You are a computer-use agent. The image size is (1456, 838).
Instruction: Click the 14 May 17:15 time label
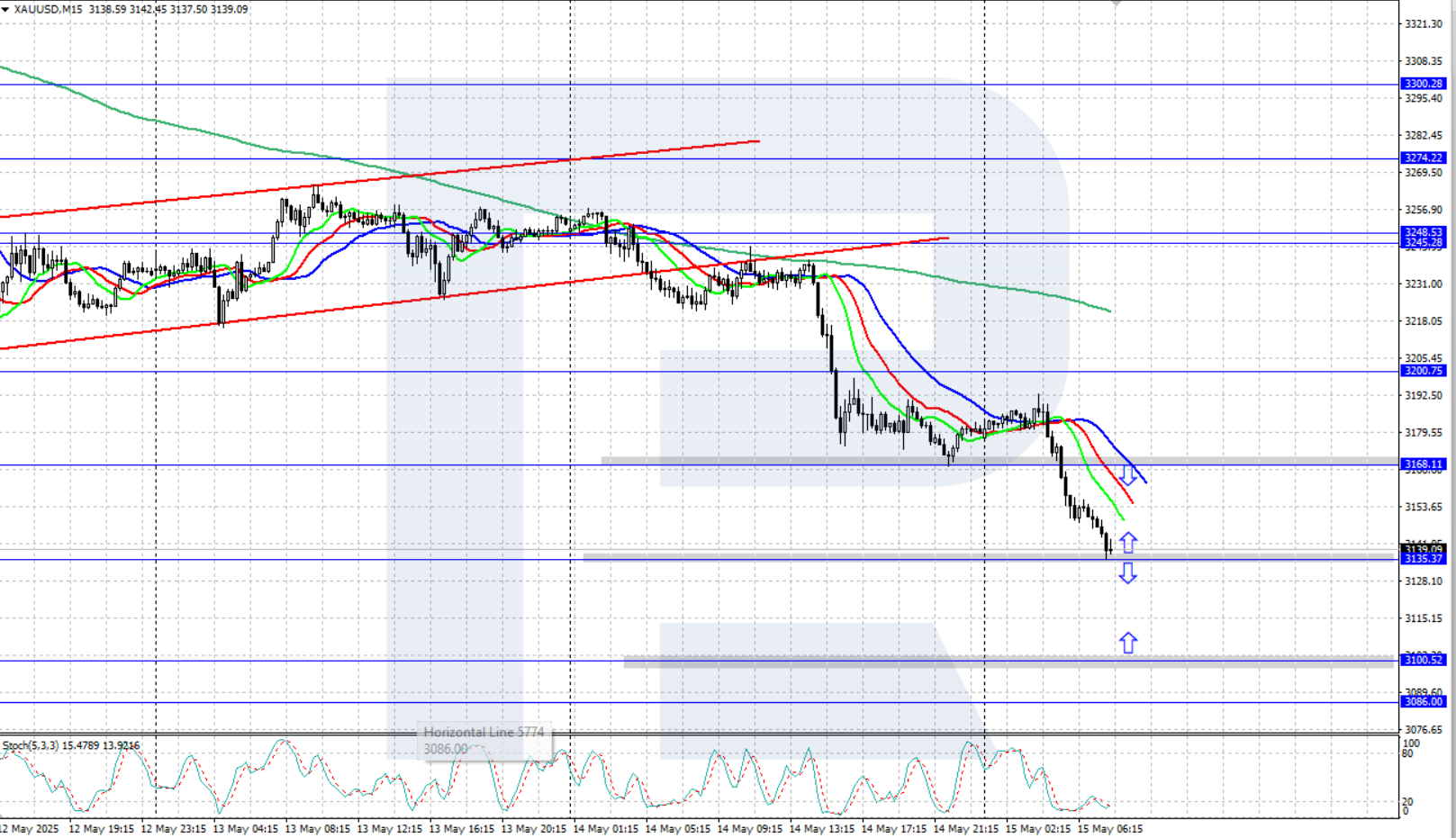pos(894,828)
